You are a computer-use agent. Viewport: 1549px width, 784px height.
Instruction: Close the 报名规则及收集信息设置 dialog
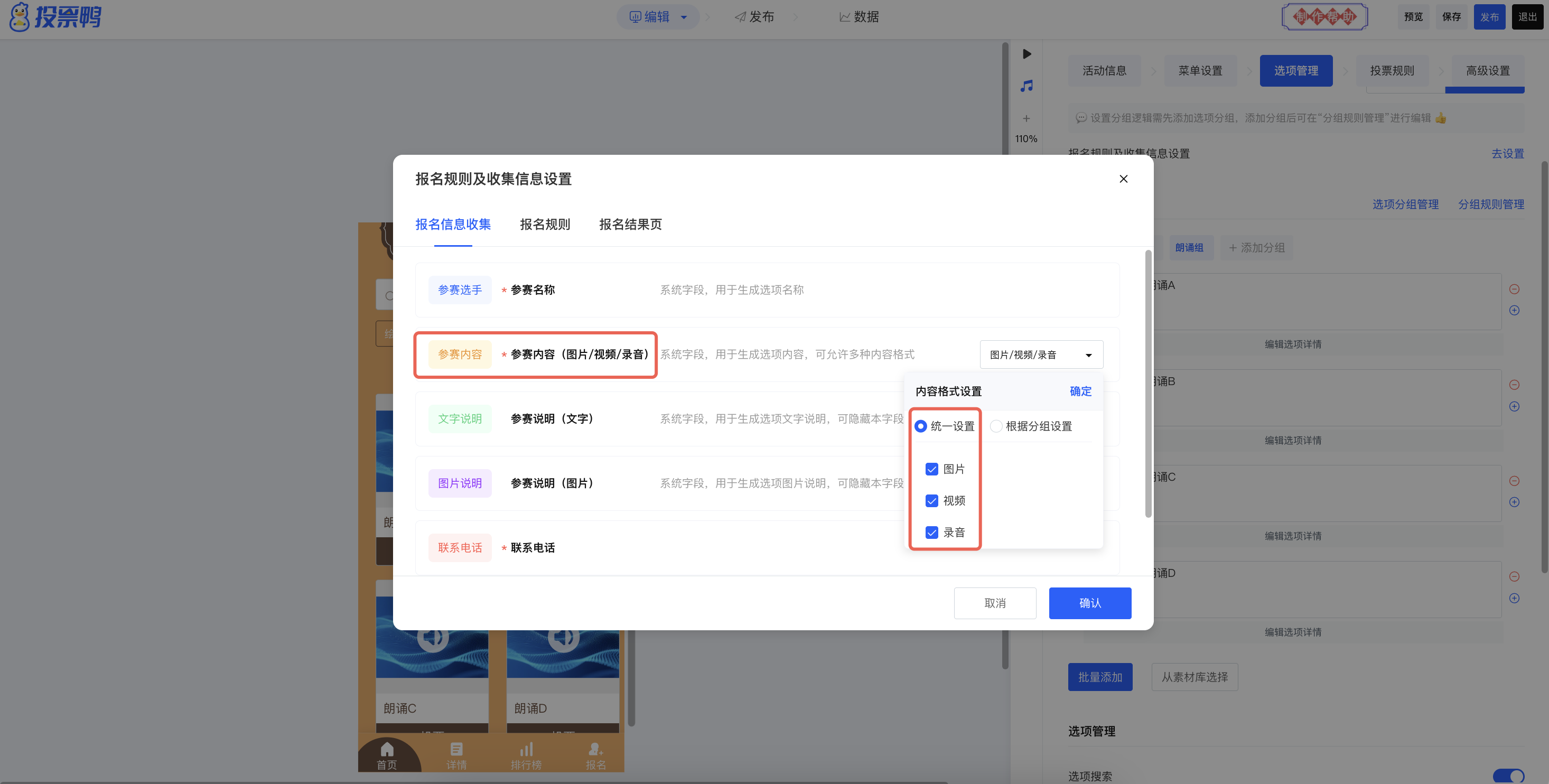coord(1123,179)
